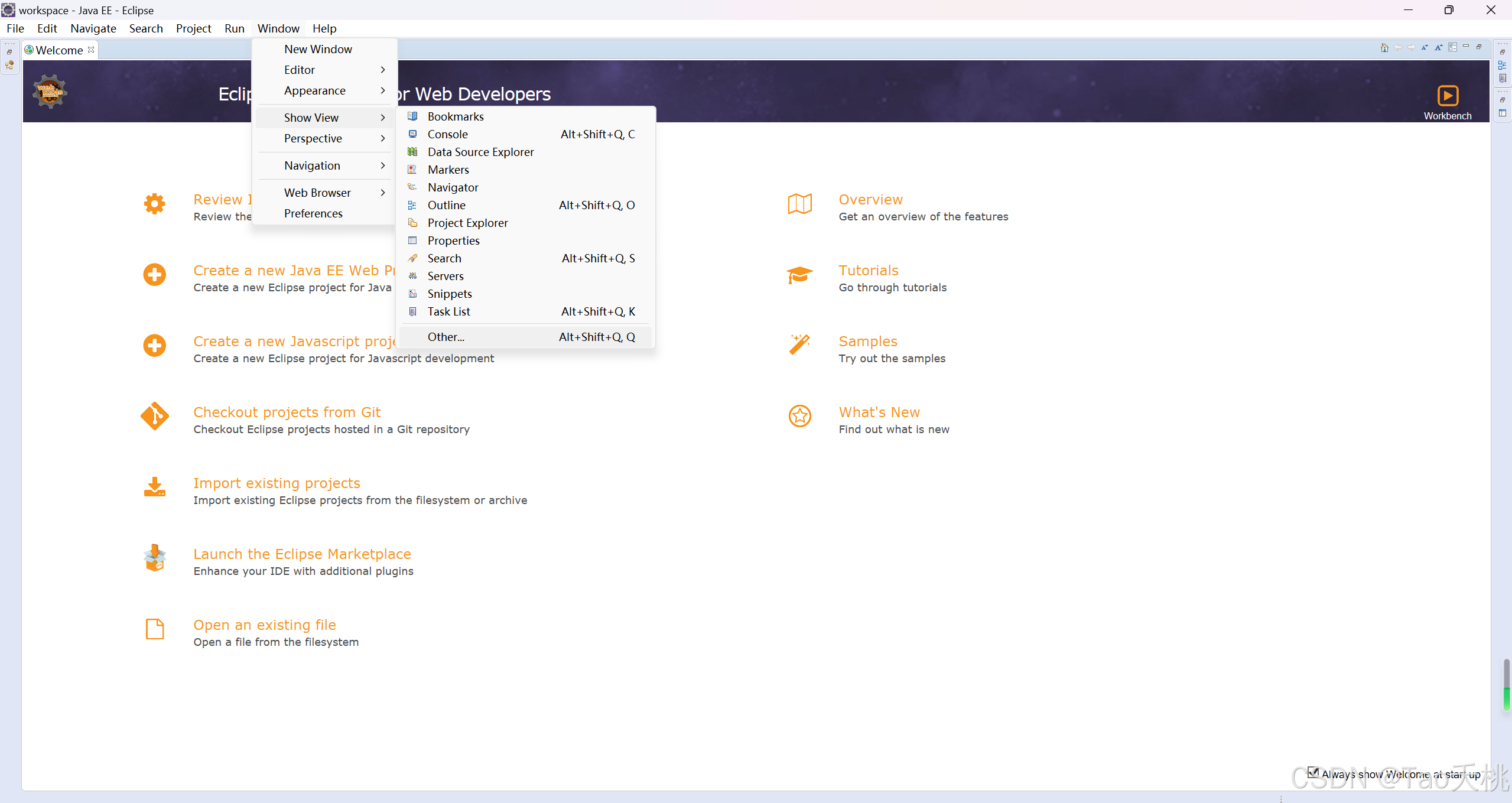Toggle Always show Welcome at start up
Screen dimensions: 1512x803
[x=1313, y=772]
